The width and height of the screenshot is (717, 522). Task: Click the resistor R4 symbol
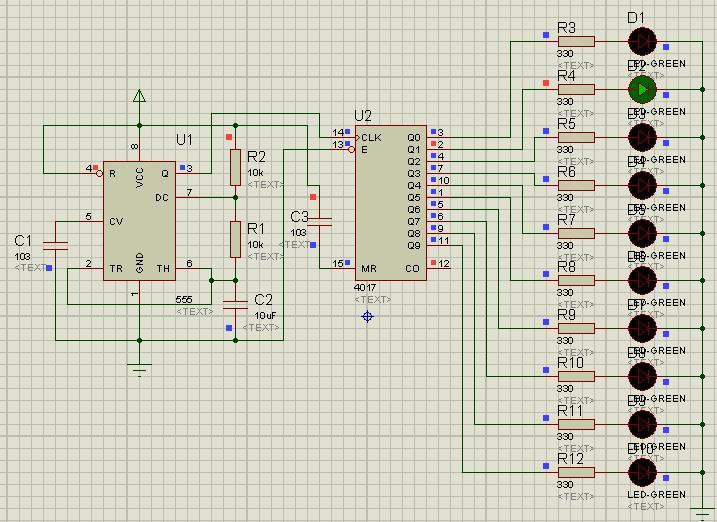click(x=576, y=90)
